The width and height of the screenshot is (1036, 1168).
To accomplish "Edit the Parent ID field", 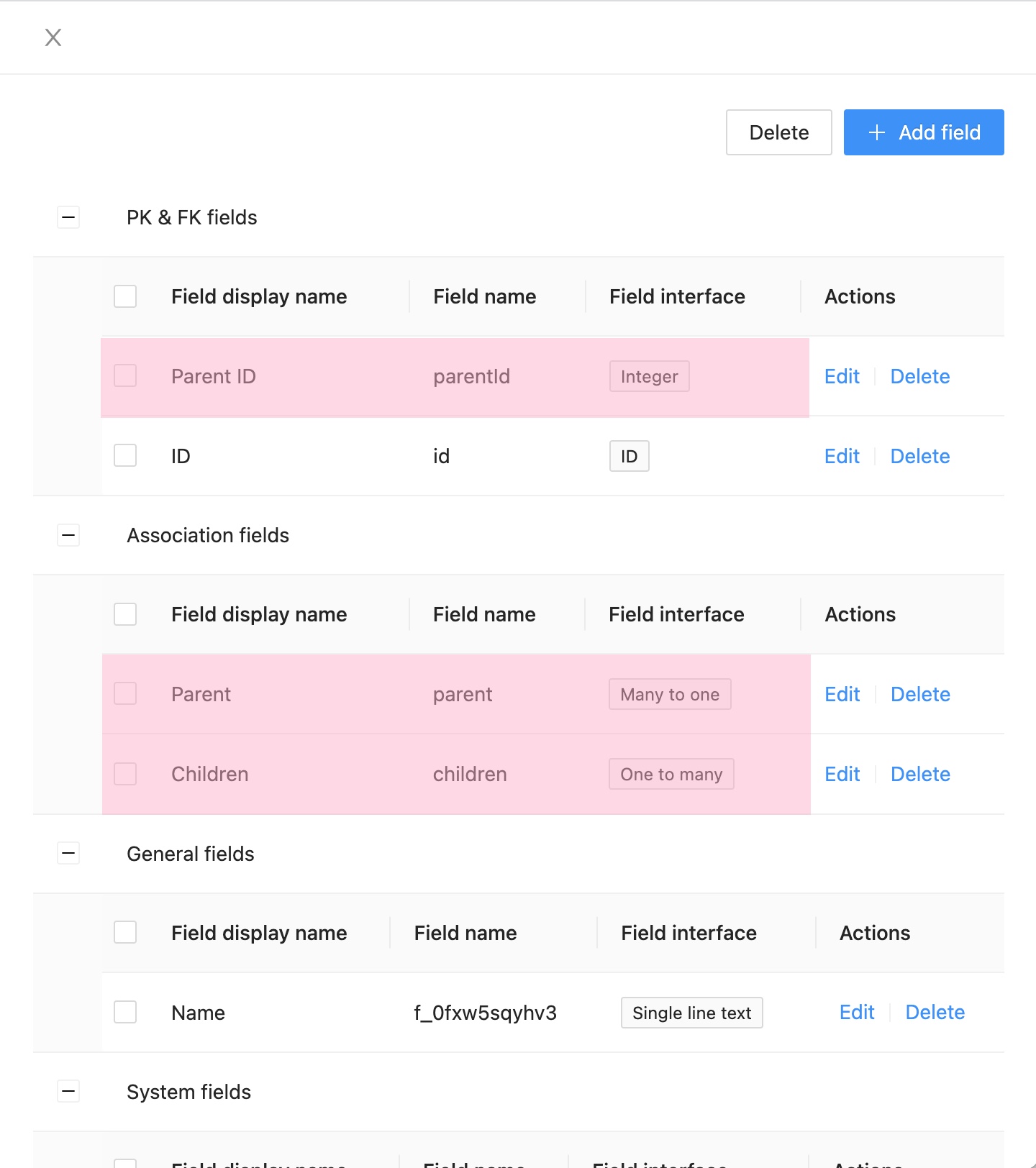I will point(842,376).
